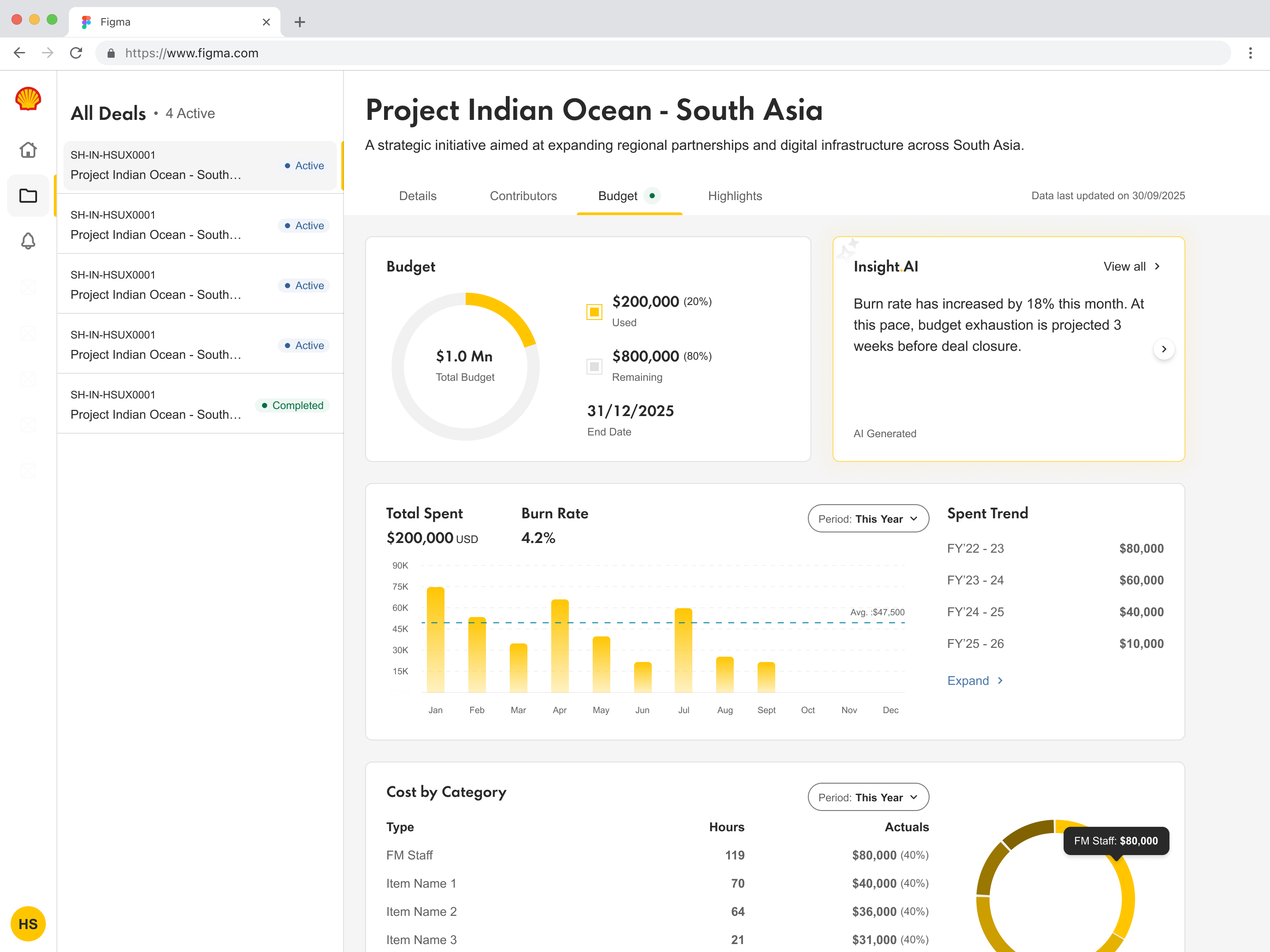Click the Completed status badge

click(x=292, y=405)
